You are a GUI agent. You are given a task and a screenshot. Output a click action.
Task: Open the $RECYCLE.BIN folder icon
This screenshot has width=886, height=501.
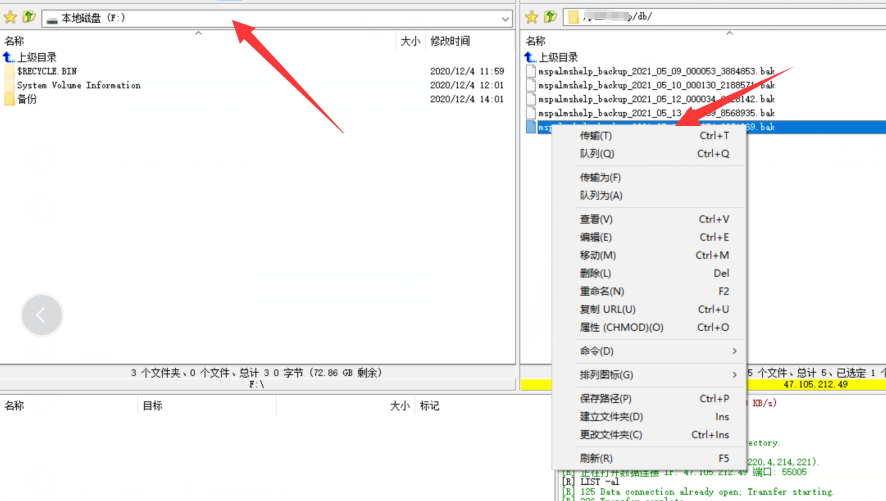10,72
